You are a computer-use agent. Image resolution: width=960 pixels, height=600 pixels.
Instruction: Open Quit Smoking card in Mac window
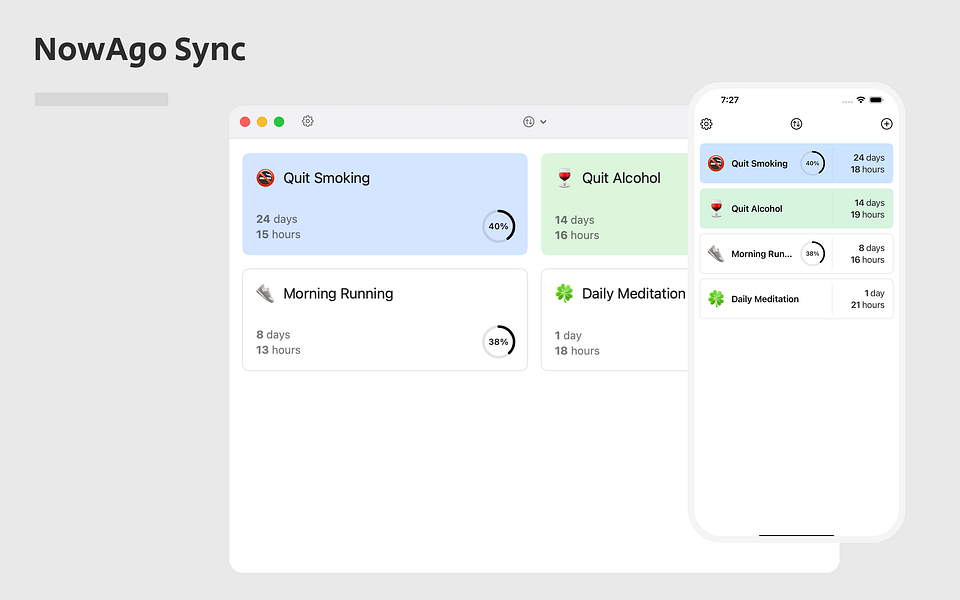pyautogui.click(x=384, y=204)
